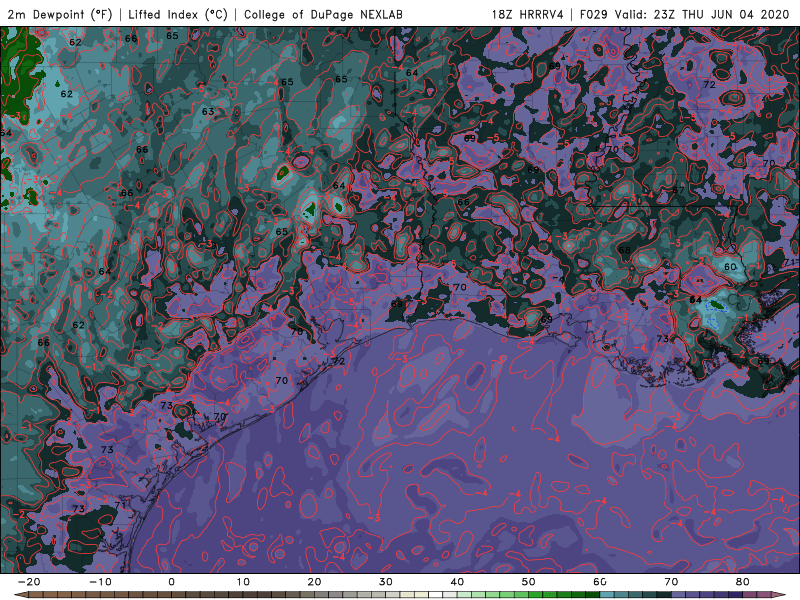Click the -10 label on the color bar

(100, 582)
